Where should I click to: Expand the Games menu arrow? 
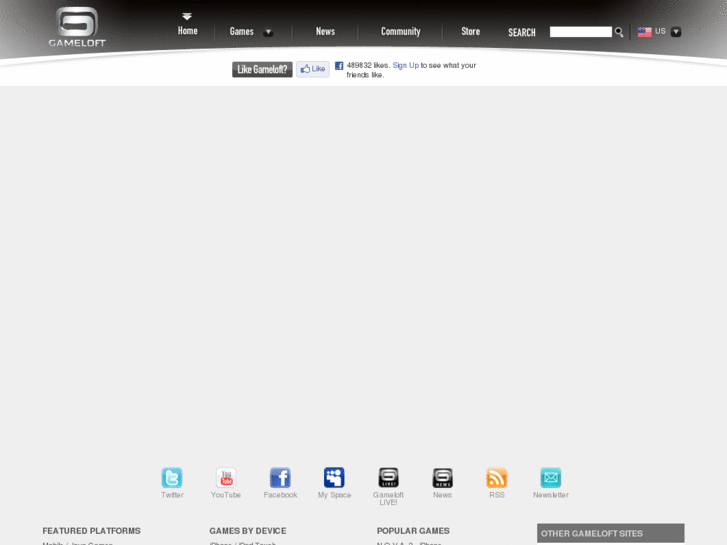point(268,32)
